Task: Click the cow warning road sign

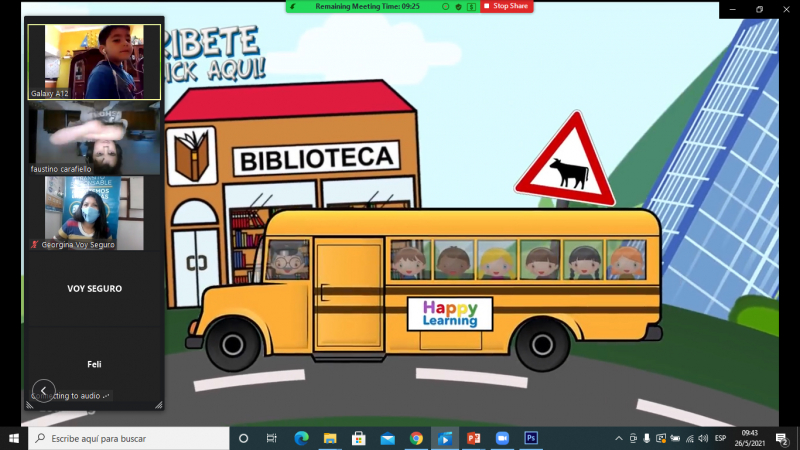Action: pos(566,161)
